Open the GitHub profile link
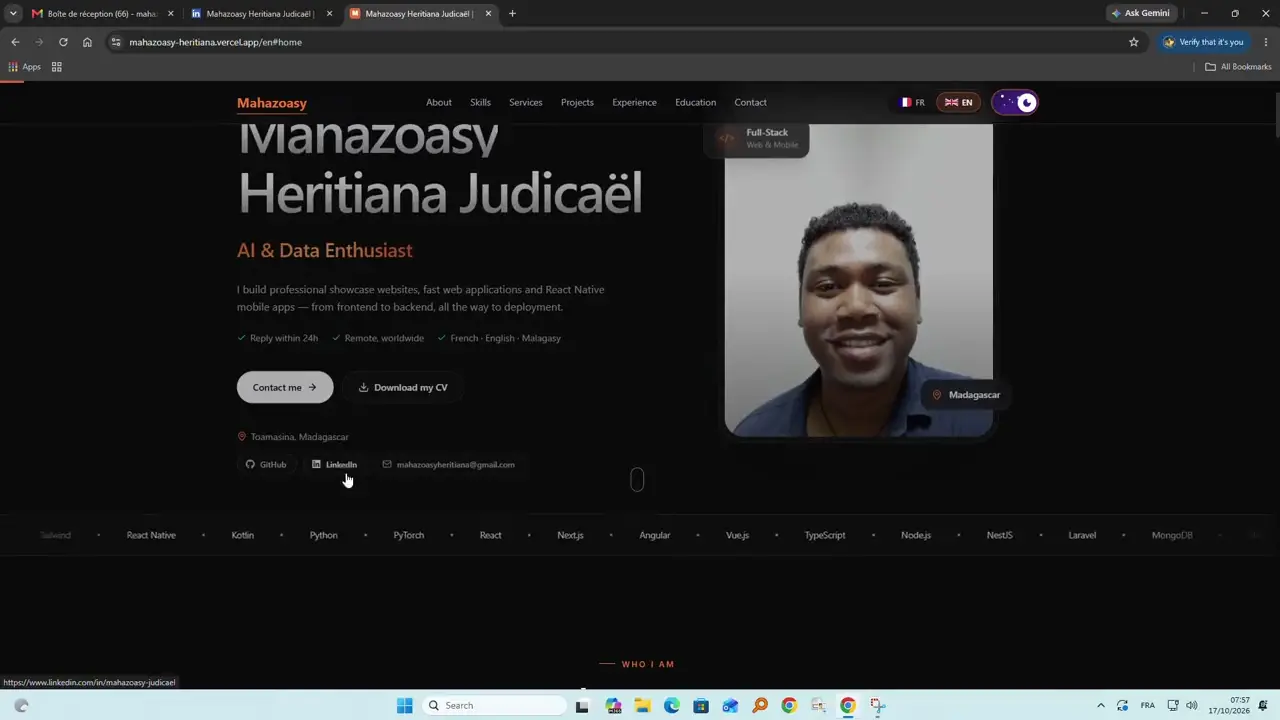Viewport: 1280px width, 720px height. 266,464
